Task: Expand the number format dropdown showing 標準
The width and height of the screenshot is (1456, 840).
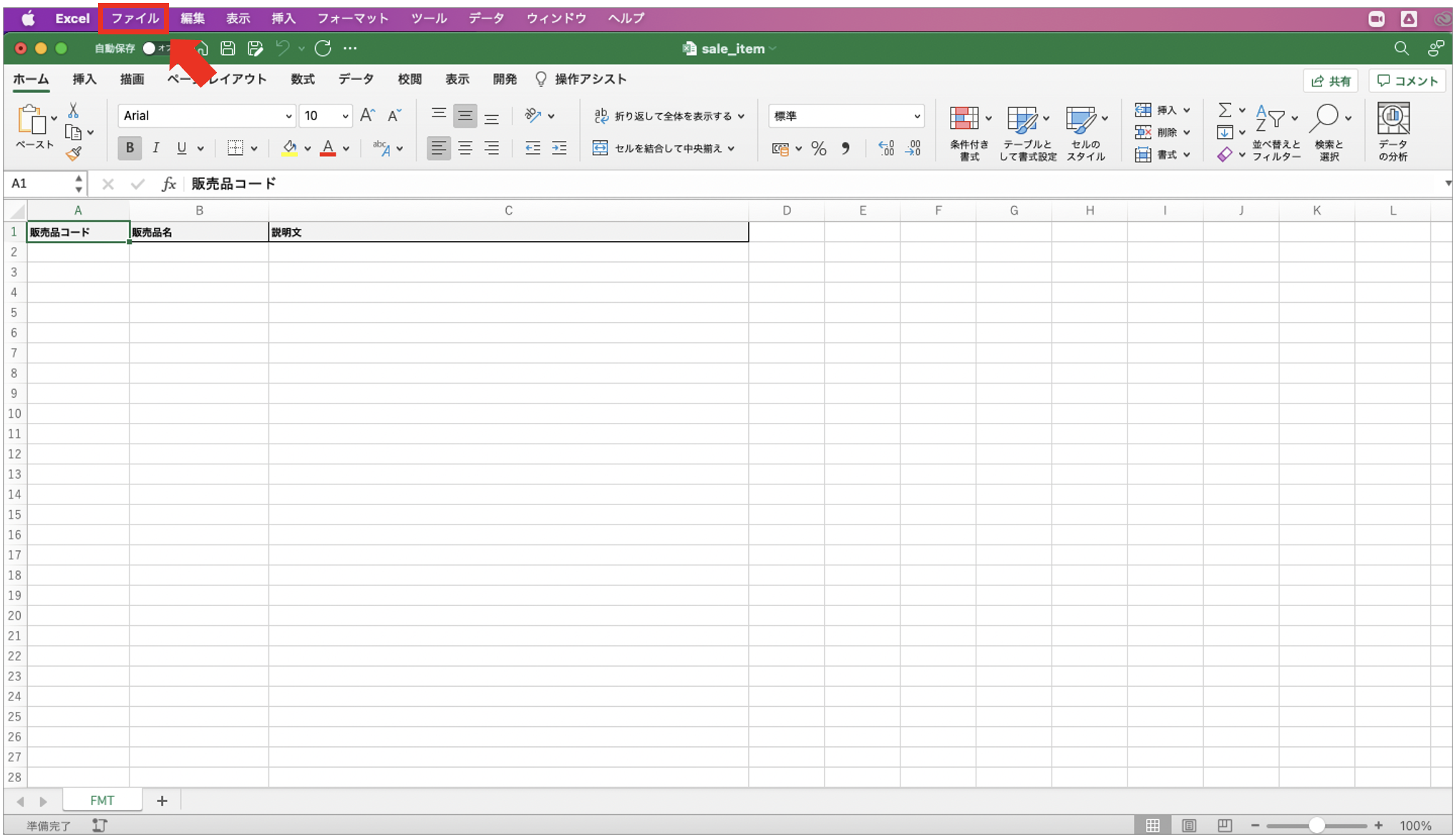Action: coord(916,116)
